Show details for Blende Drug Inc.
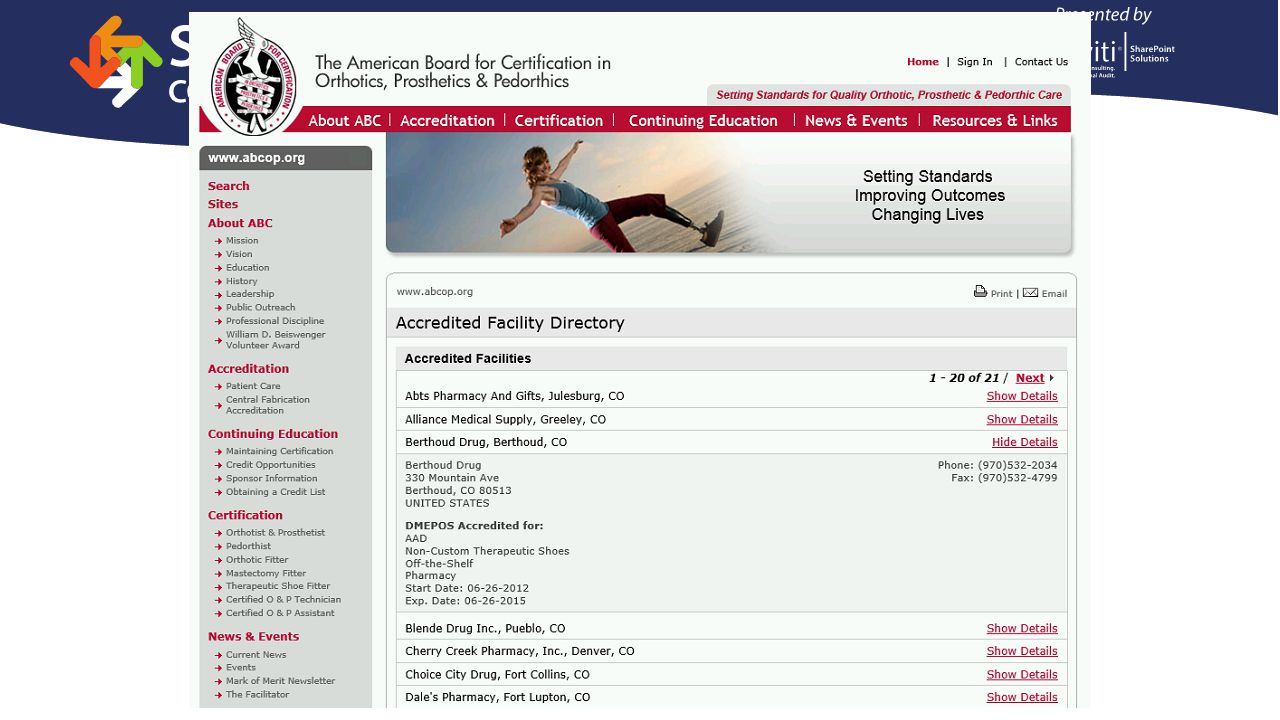 [x=1022, y=628]
